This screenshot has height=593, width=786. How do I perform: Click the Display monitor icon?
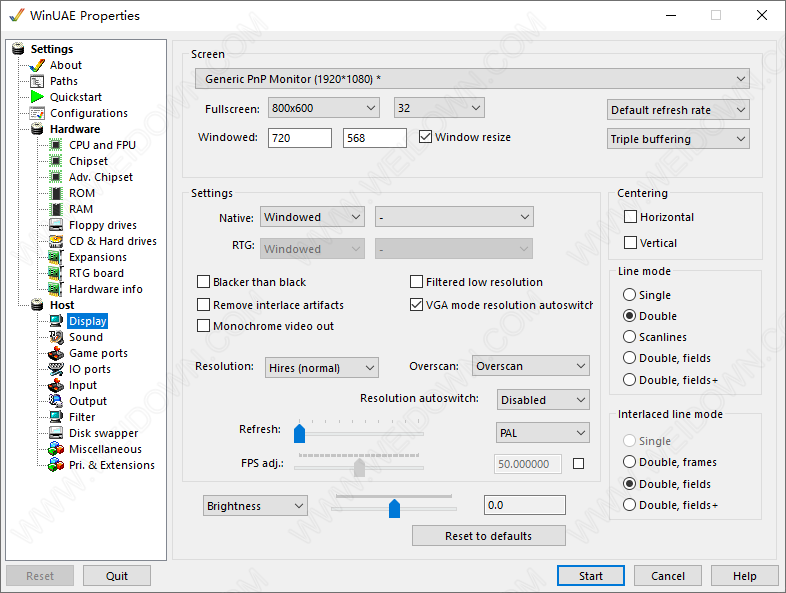pyautogui.click(x=56, y=321)
